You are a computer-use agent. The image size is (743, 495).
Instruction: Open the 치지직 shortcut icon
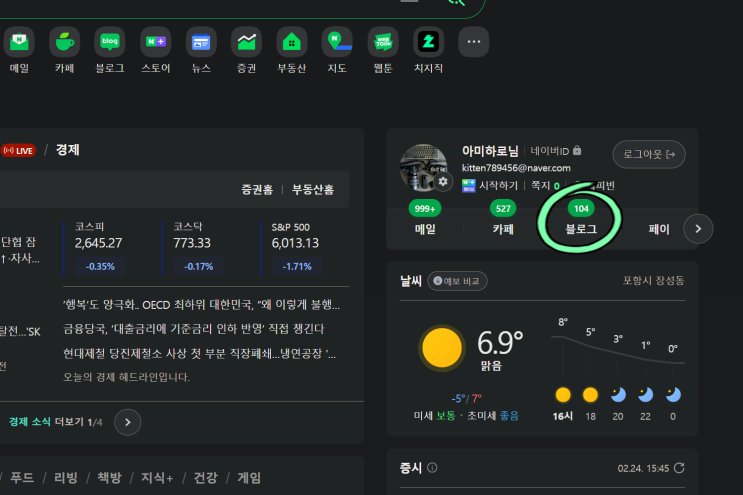(428, 42)
